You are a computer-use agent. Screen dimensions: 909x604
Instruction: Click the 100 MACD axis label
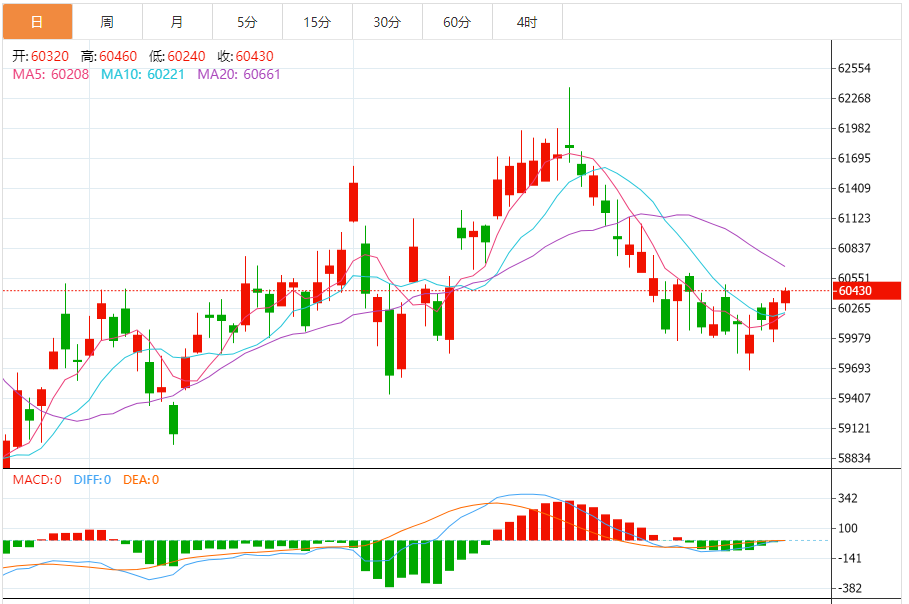pos(848,529)
